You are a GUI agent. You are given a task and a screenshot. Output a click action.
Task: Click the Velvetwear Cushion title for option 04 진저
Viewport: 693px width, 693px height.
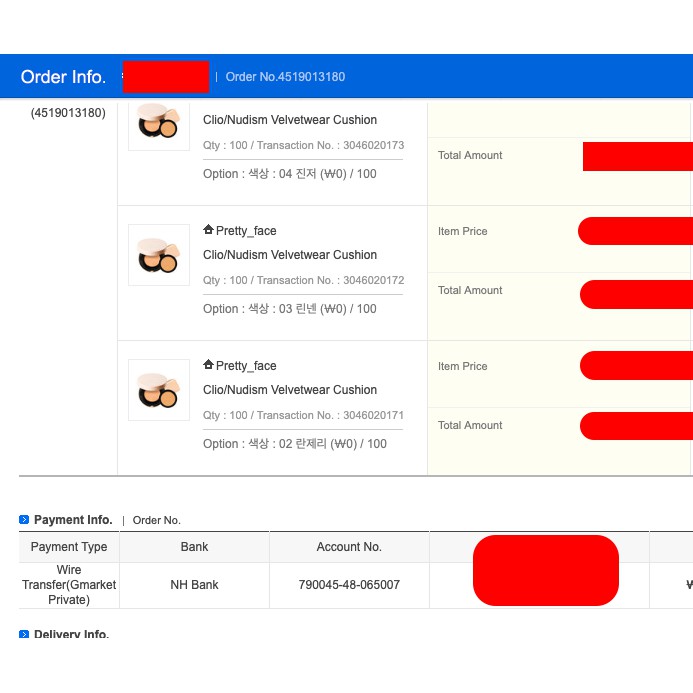point(290,120)
